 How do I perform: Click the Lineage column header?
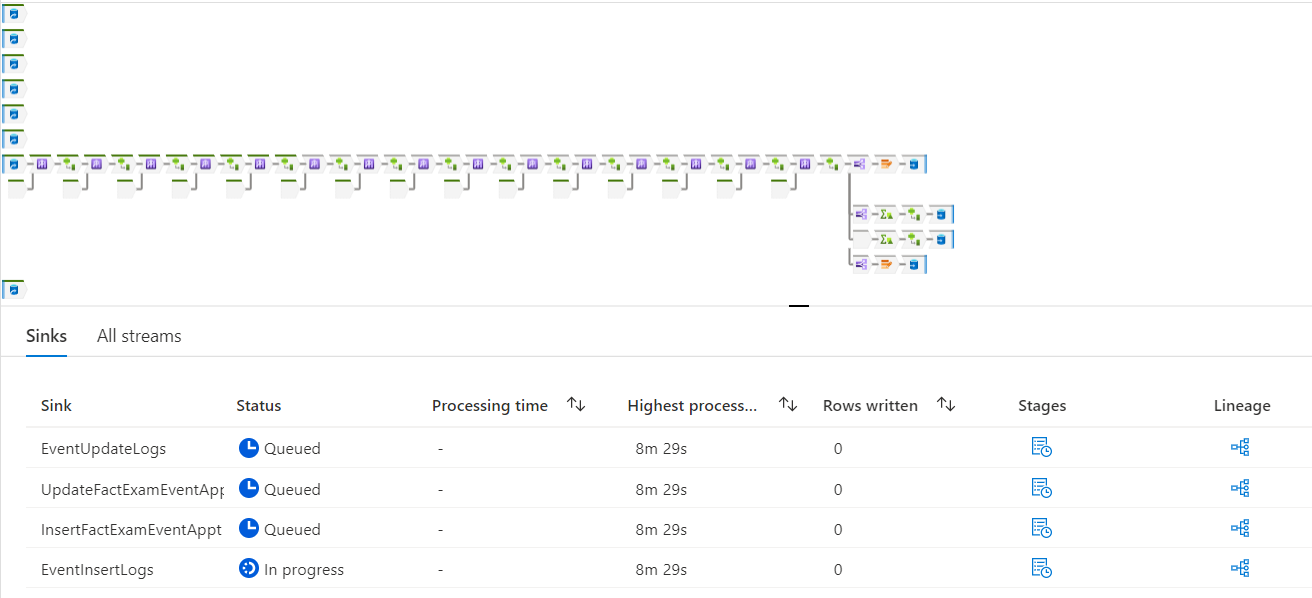(x=1242, y=406)
